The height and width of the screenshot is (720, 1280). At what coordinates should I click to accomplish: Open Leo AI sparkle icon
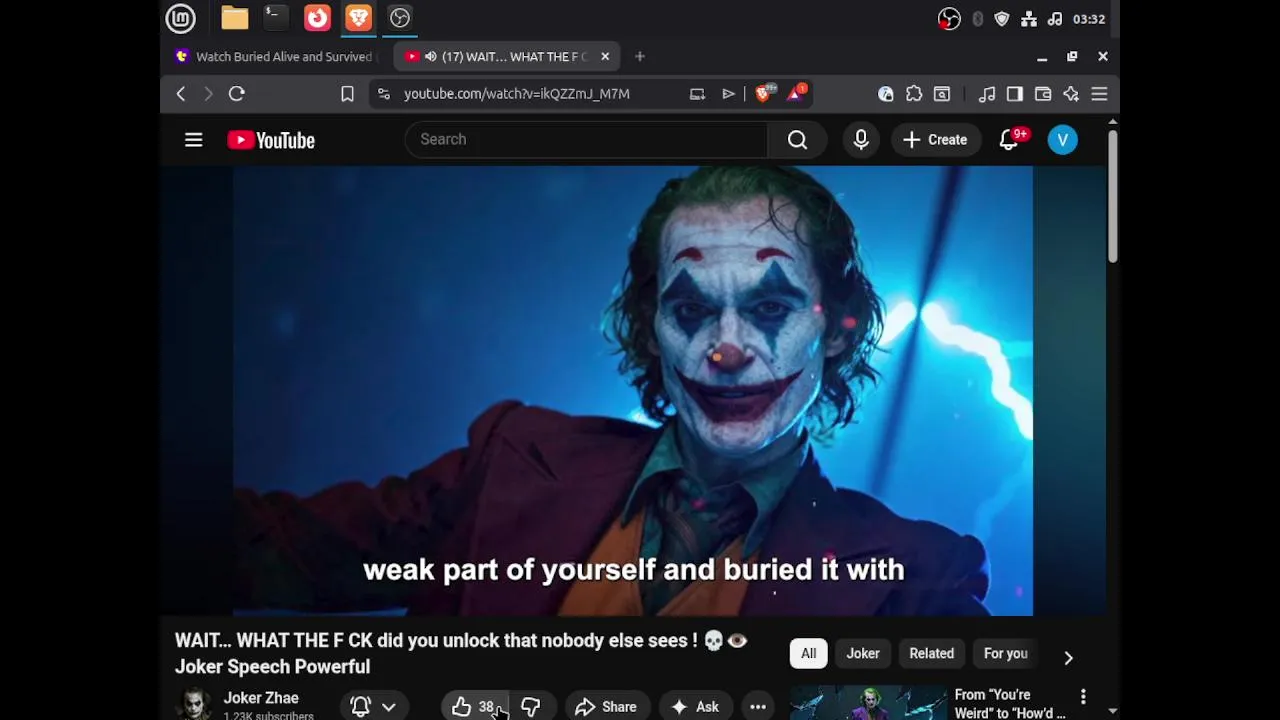point(1071,93)
